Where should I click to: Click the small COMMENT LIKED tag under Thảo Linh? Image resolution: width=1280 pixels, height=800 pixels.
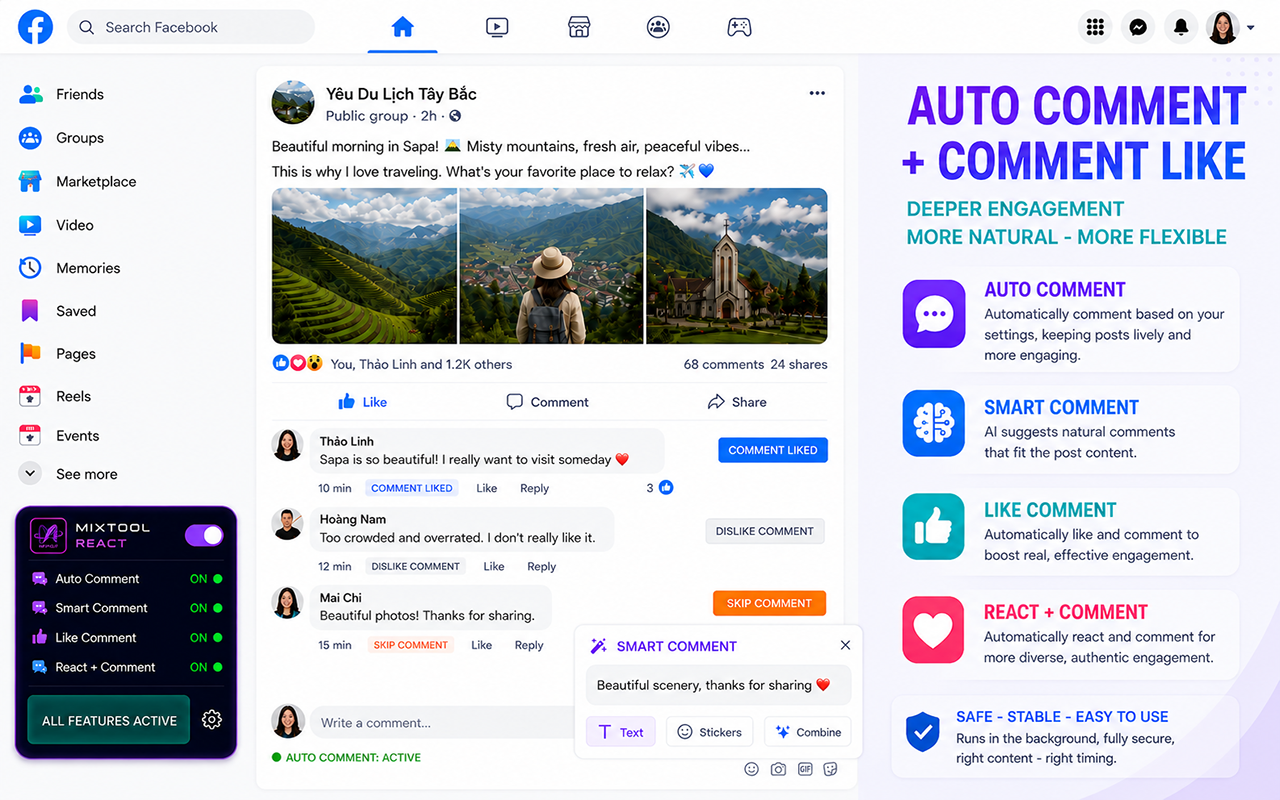pyautogui.click(x=412, y=488)
